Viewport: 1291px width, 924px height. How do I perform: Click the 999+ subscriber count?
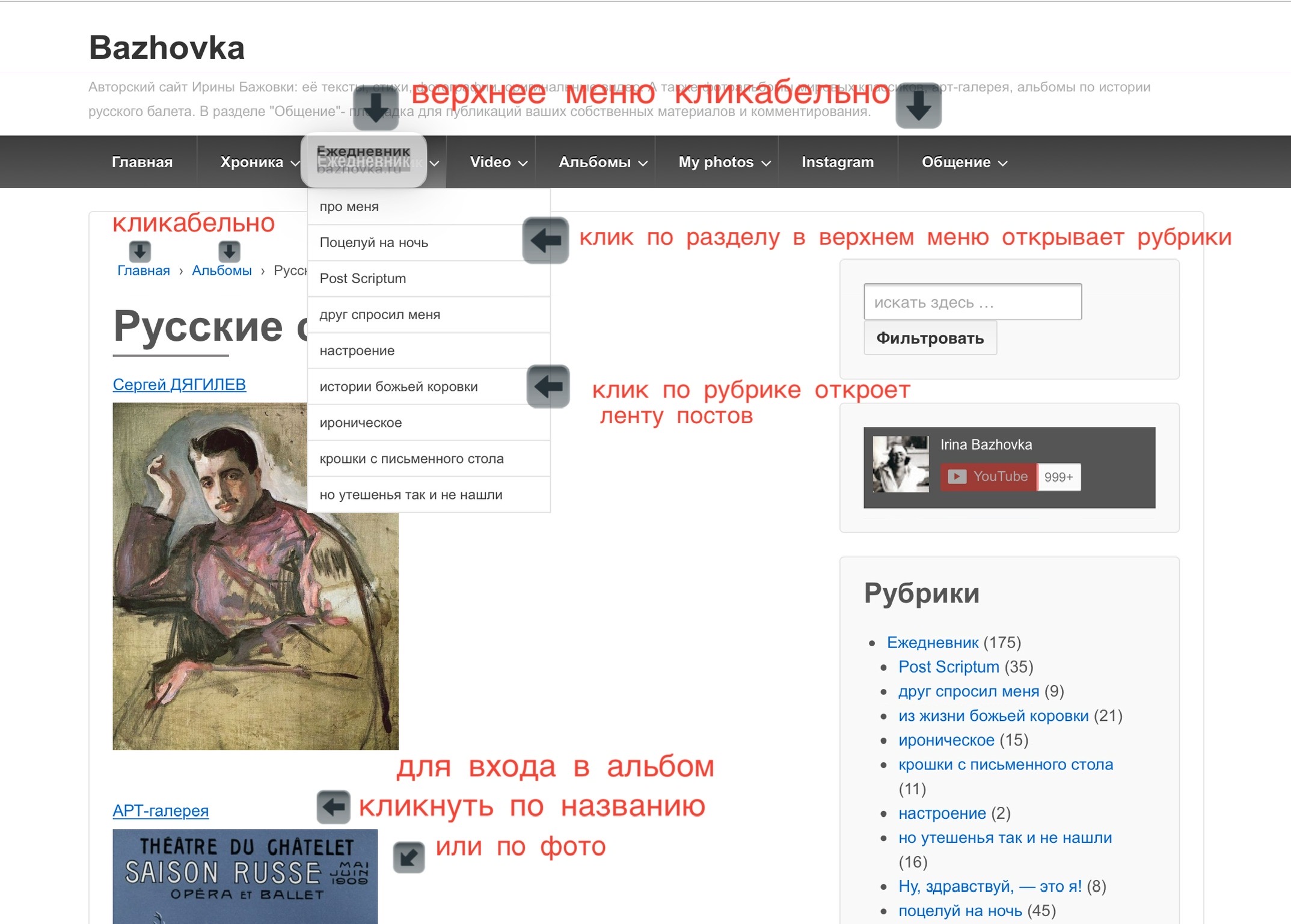tap(1059, 477)
